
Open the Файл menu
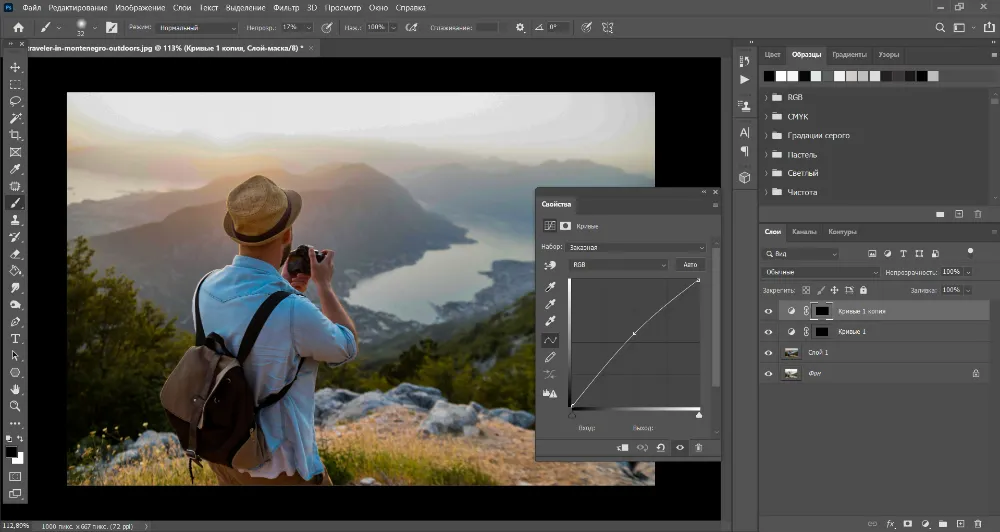pos(31,8)
